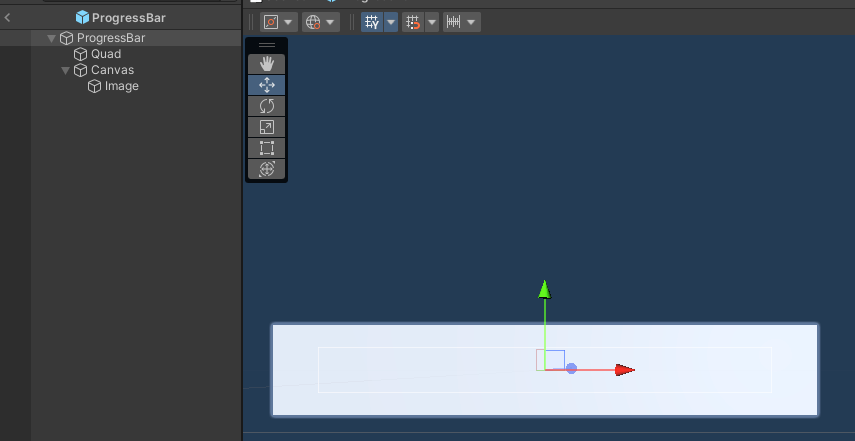Screen dimensions: 855x441
Task: Select the Rect tool
Action: 267,148
